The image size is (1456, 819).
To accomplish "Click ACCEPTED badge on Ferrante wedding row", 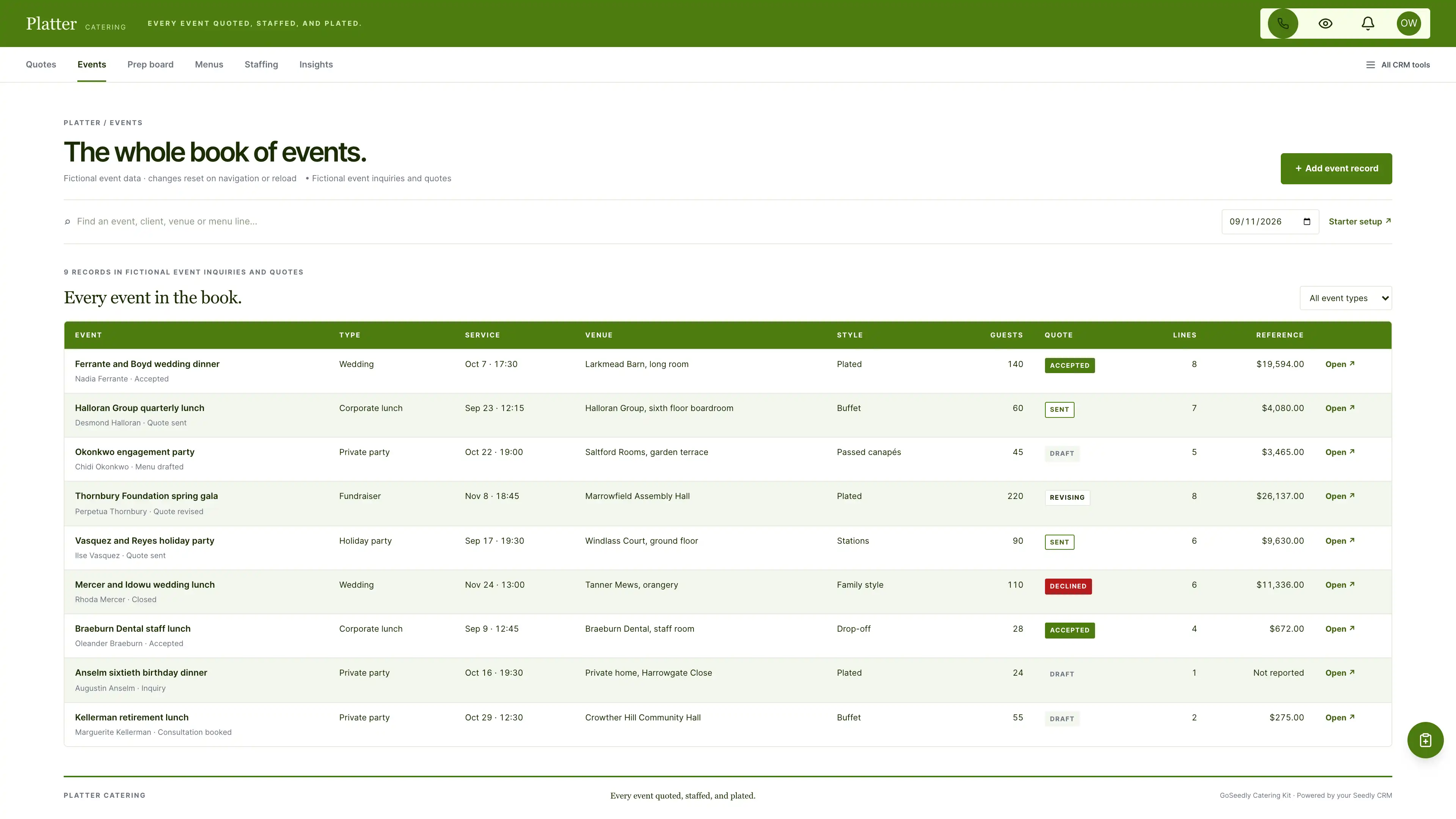I will (x=1069, y=365).
